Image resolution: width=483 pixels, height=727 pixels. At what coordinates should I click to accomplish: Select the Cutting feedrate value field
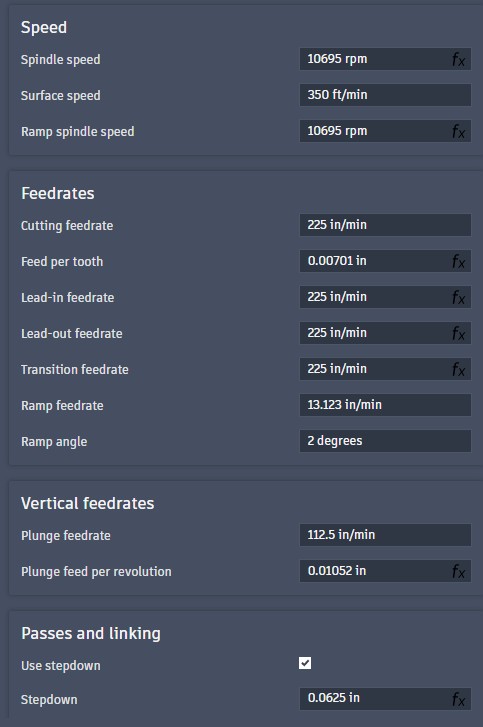click(x=385, y=225)
